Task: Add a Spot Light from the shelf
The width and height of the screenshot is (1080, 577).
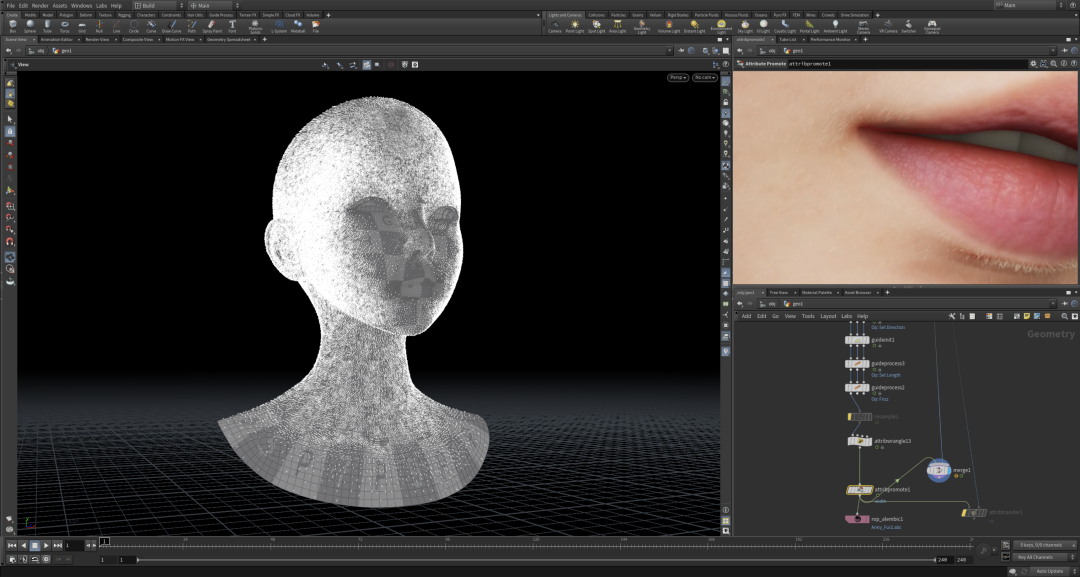Action: coord(596,26)
